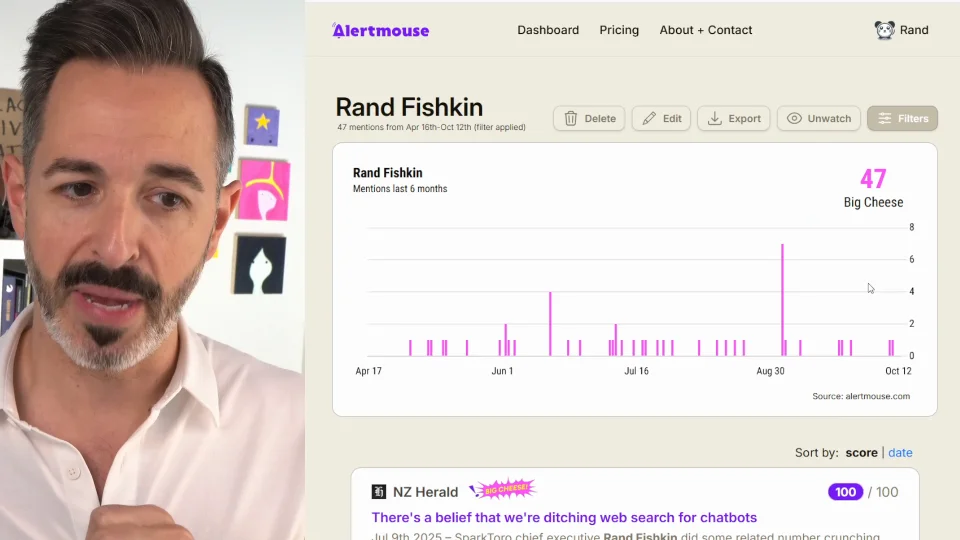Open the NZ Herald article headline
The width and height of the screenshot is (960, 540).
point(564,517)
